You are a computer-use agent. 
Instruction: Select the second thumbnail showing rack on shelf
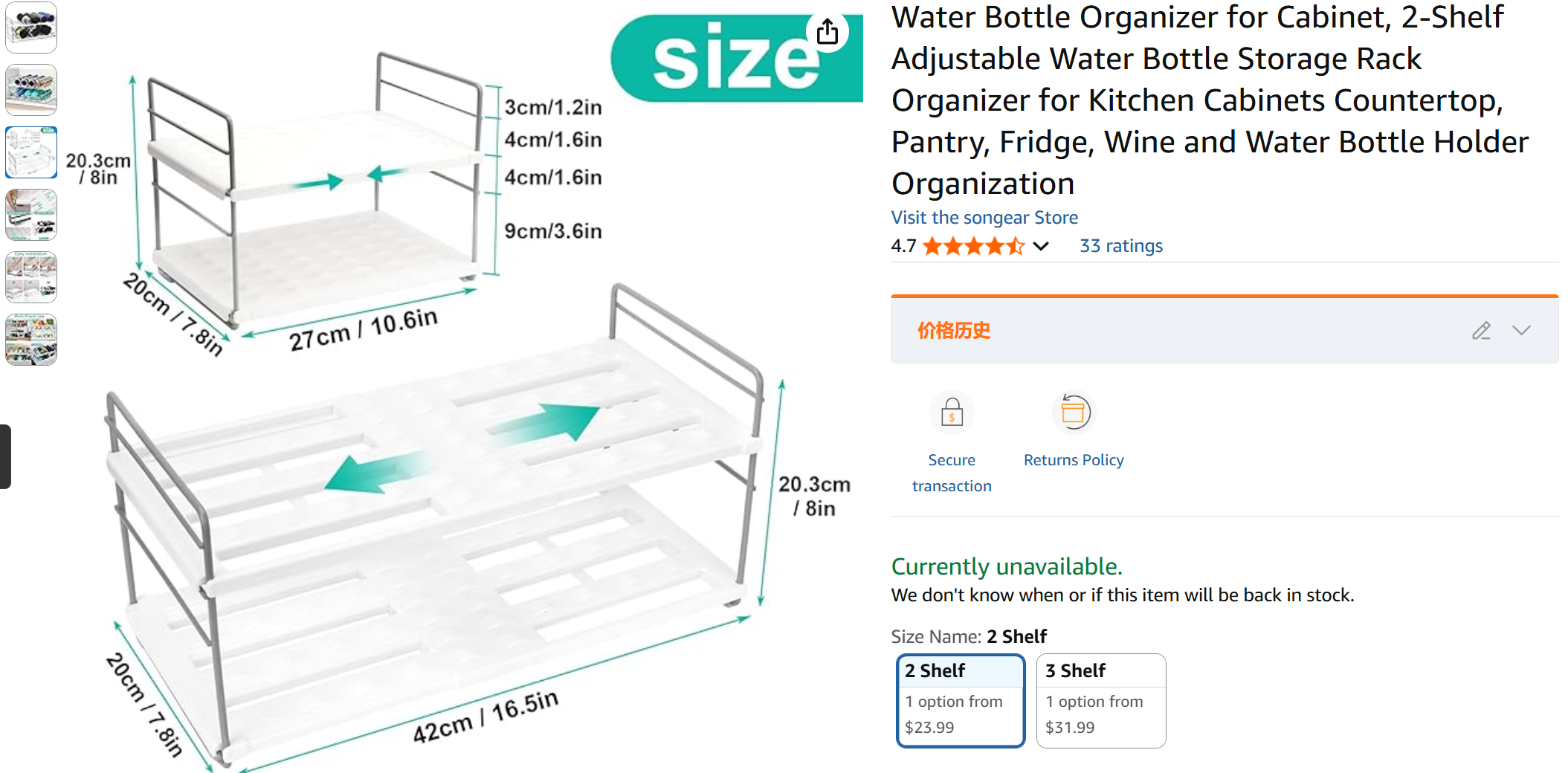(x=31, y=90)
